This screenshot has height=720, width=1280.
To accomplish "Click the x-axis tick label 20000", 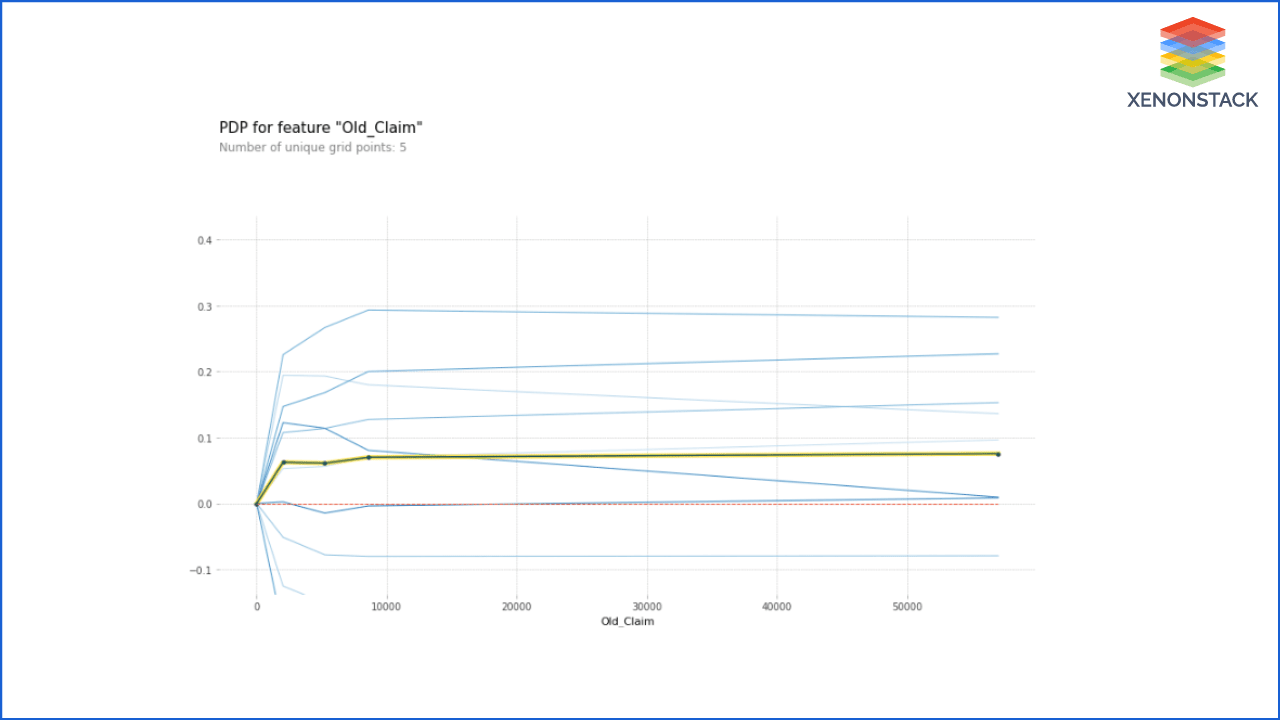I will [517, 607].
